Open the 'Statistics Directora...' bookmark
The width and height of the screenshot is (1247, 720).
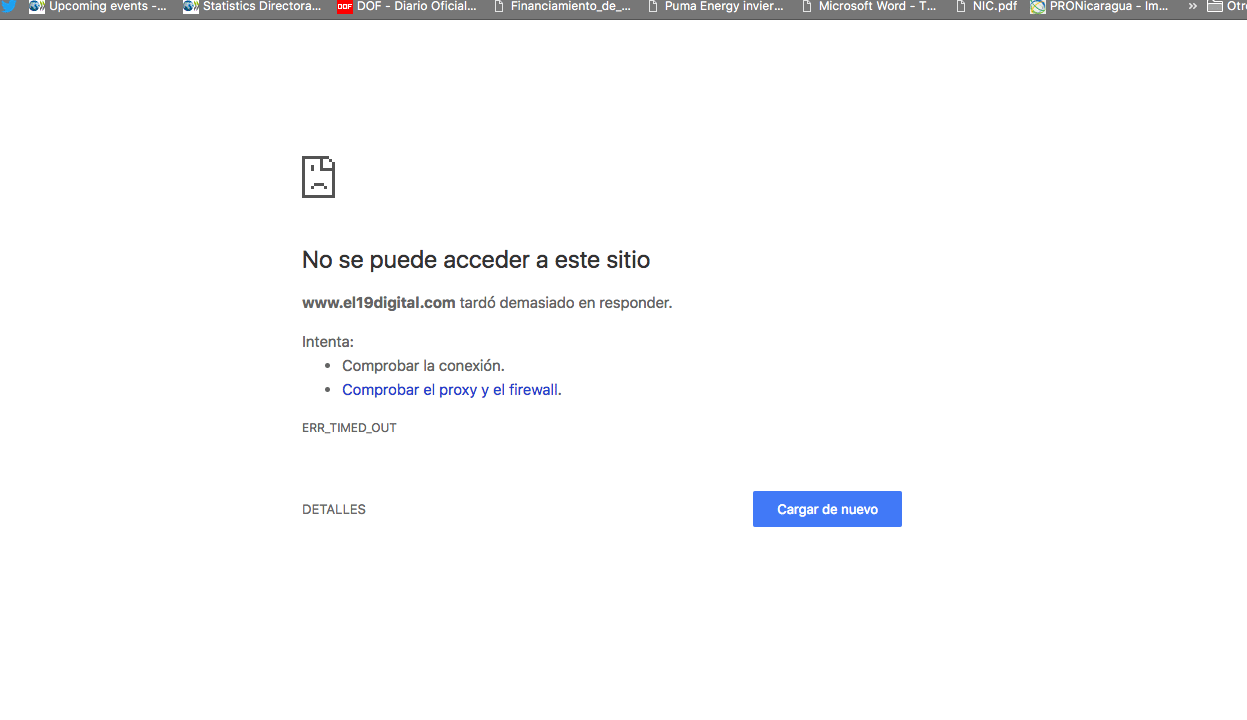point(252,6)
